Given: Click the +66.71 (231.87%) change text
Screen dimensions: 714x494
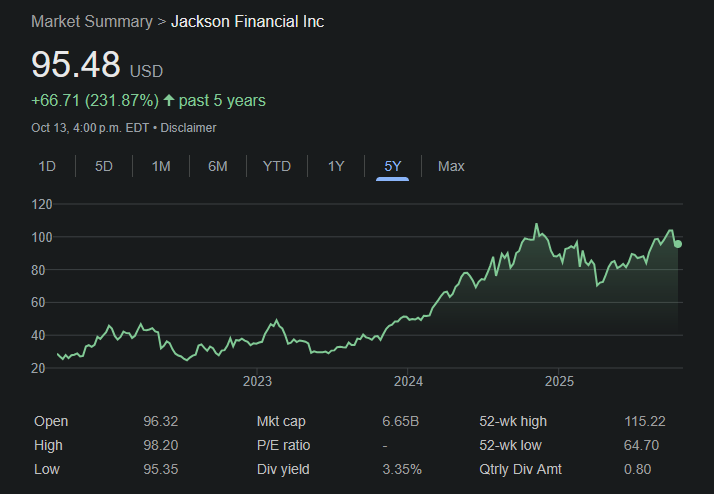Looking at the screenshot, I should [95, 100].
